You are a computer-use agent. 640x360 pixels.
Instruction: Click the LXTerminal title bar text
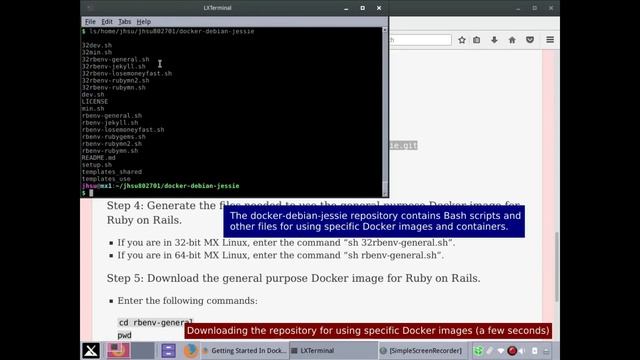(218, 8)
